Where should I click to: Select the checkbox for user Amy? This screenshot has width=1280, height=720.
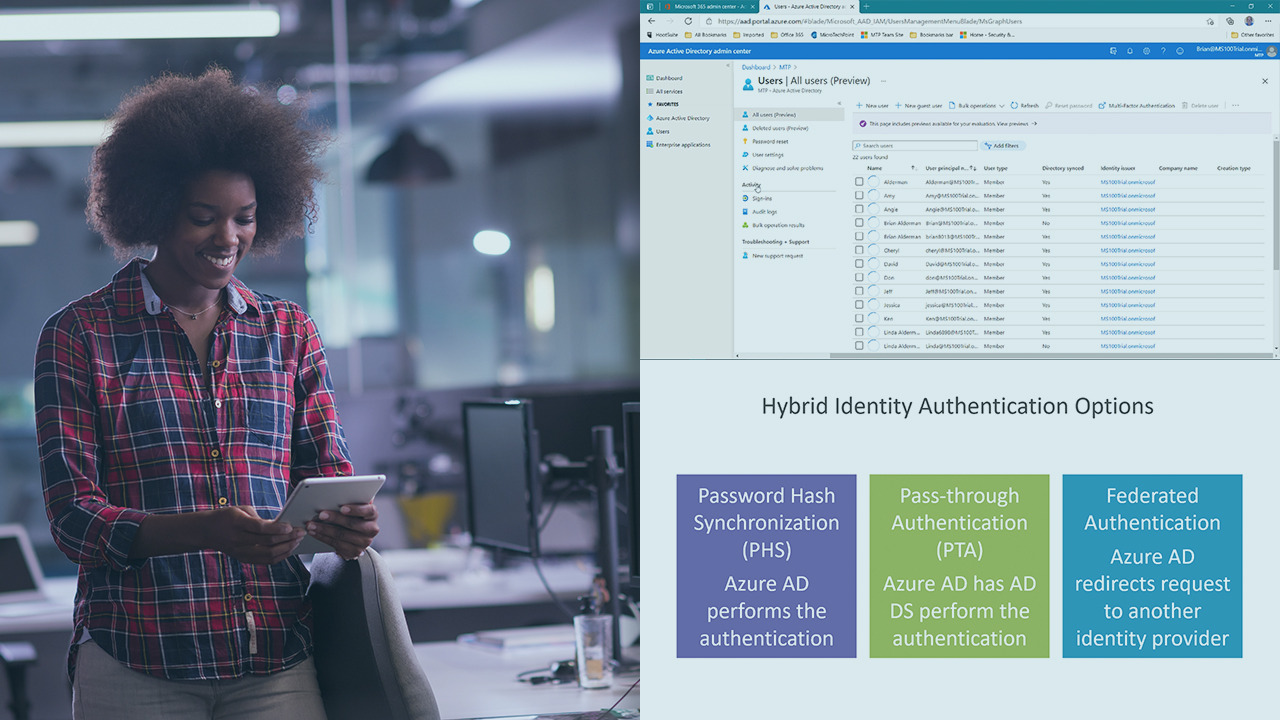(859, 196)
